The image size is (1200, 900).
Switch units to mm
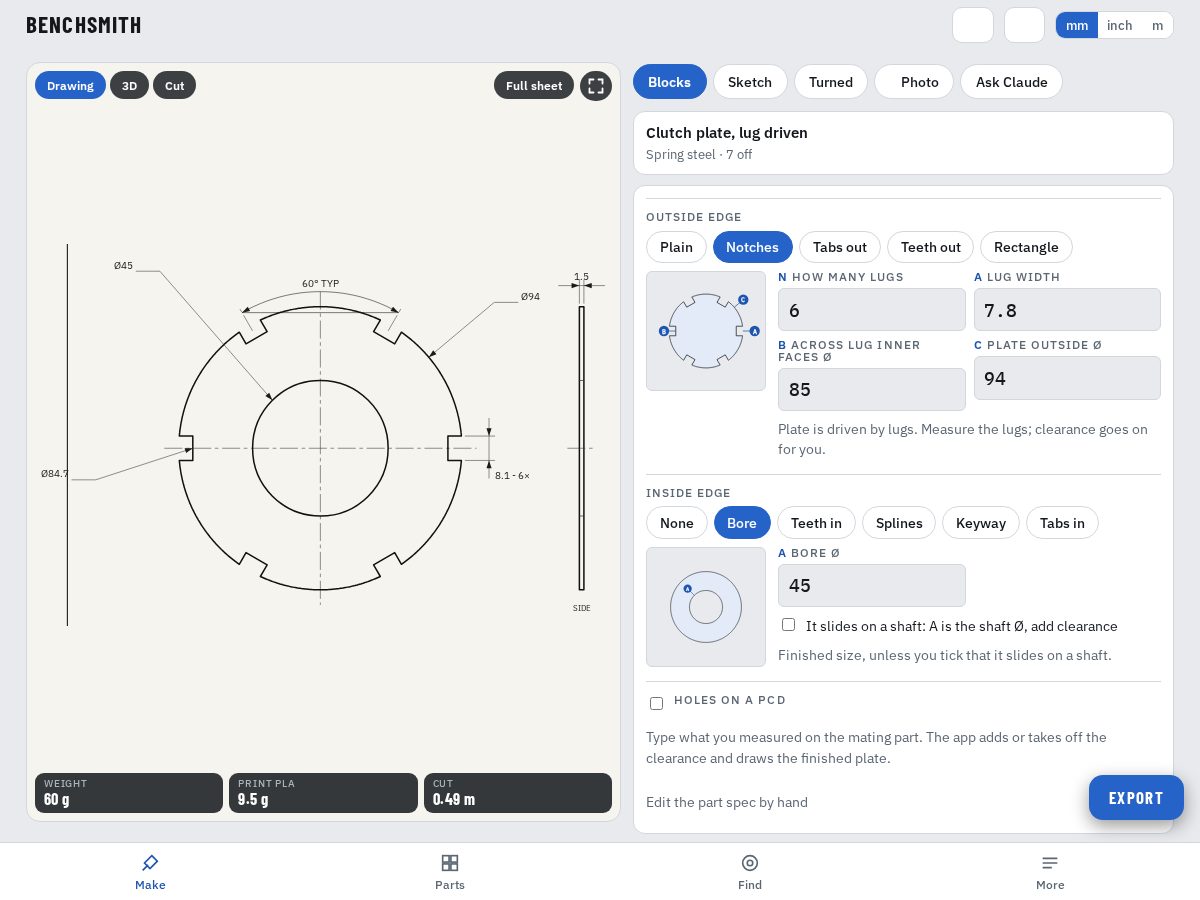[x=1077, y=25]
